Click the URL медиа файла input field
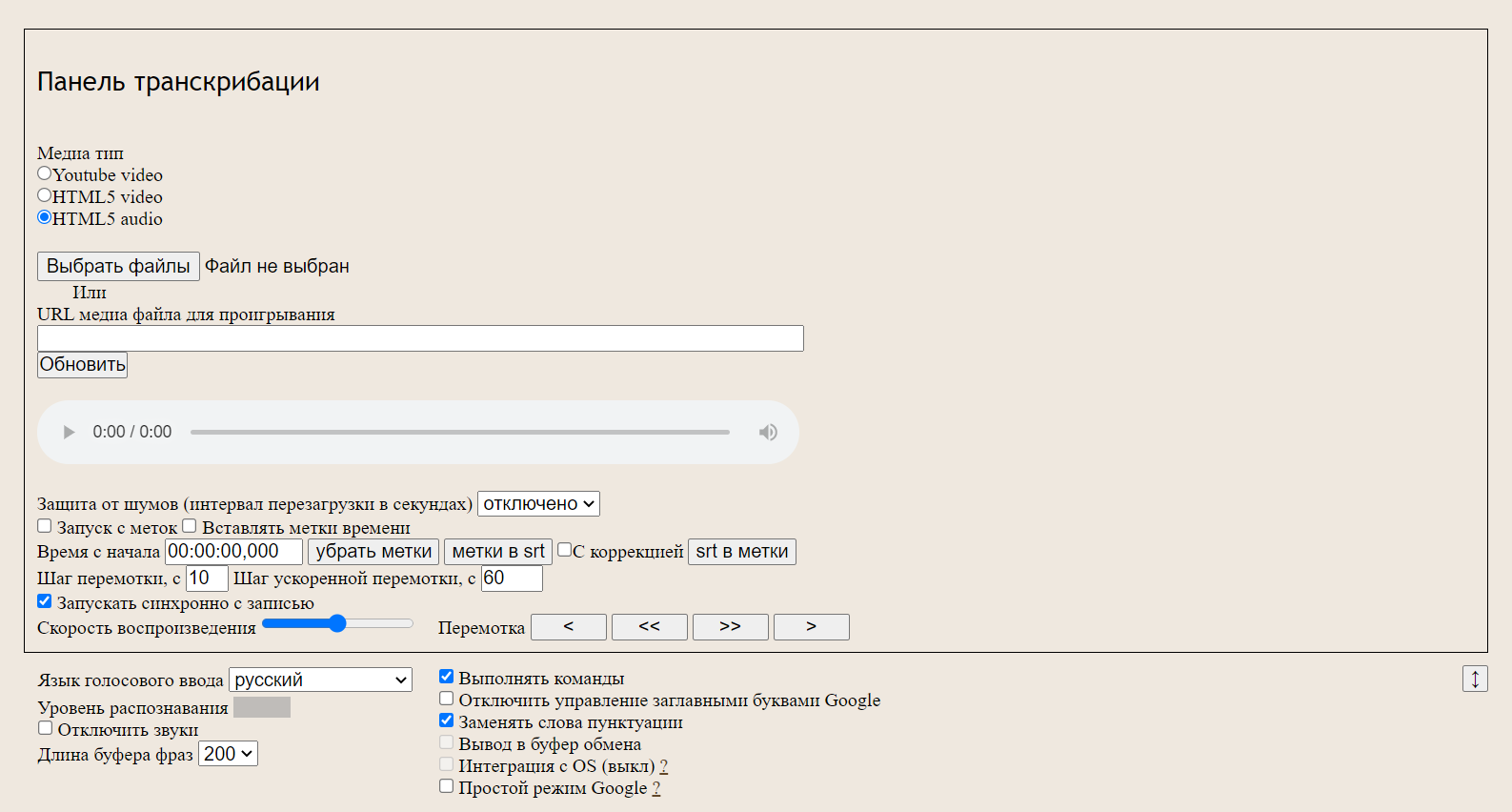Screen dimensions: 1512x812 (x=420, y=338)
